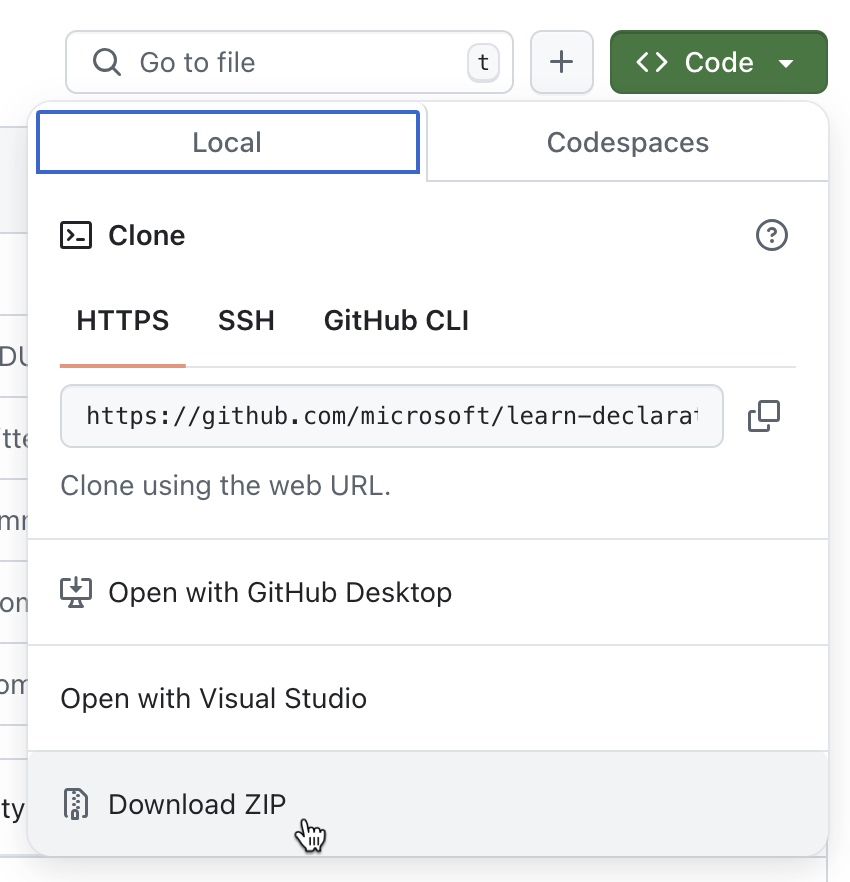Select the GitHub CLI clone method
The width and height of the screenshot is (850, 882).
pyautogui.click(x=396, y=321)
